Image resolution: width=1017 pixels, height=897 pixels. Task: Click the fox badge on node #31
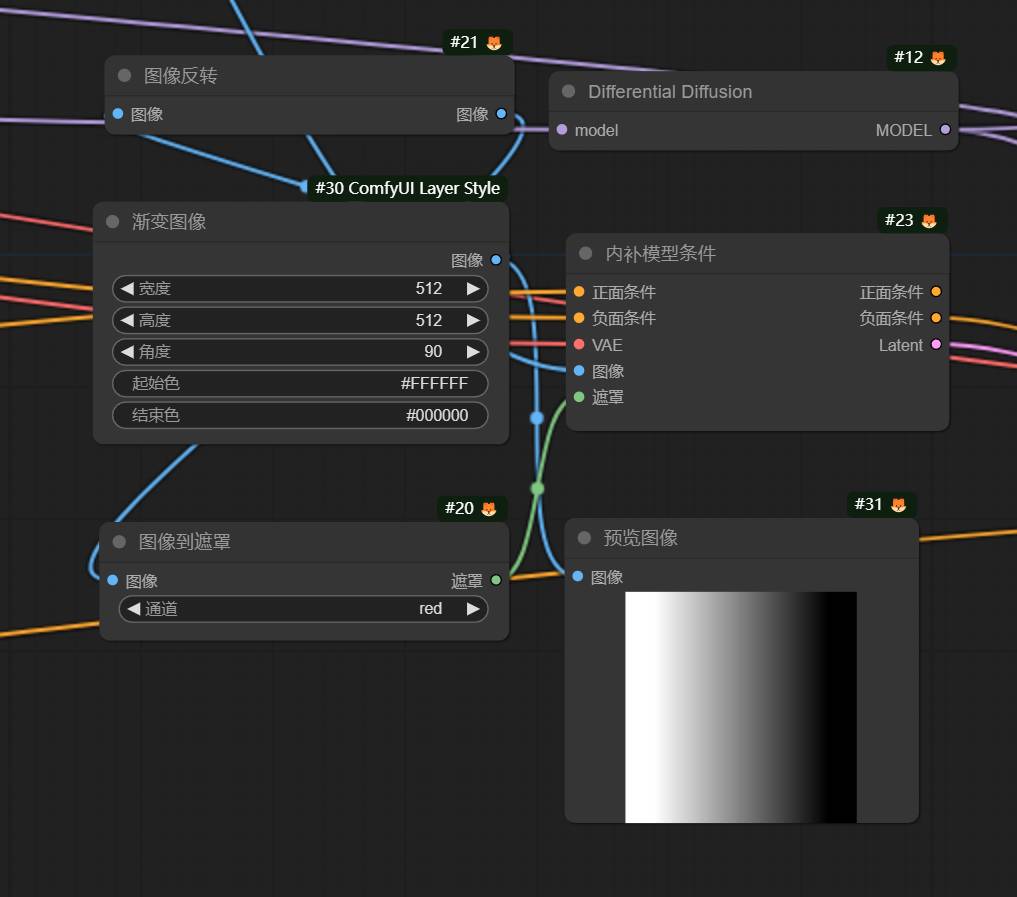899,504
